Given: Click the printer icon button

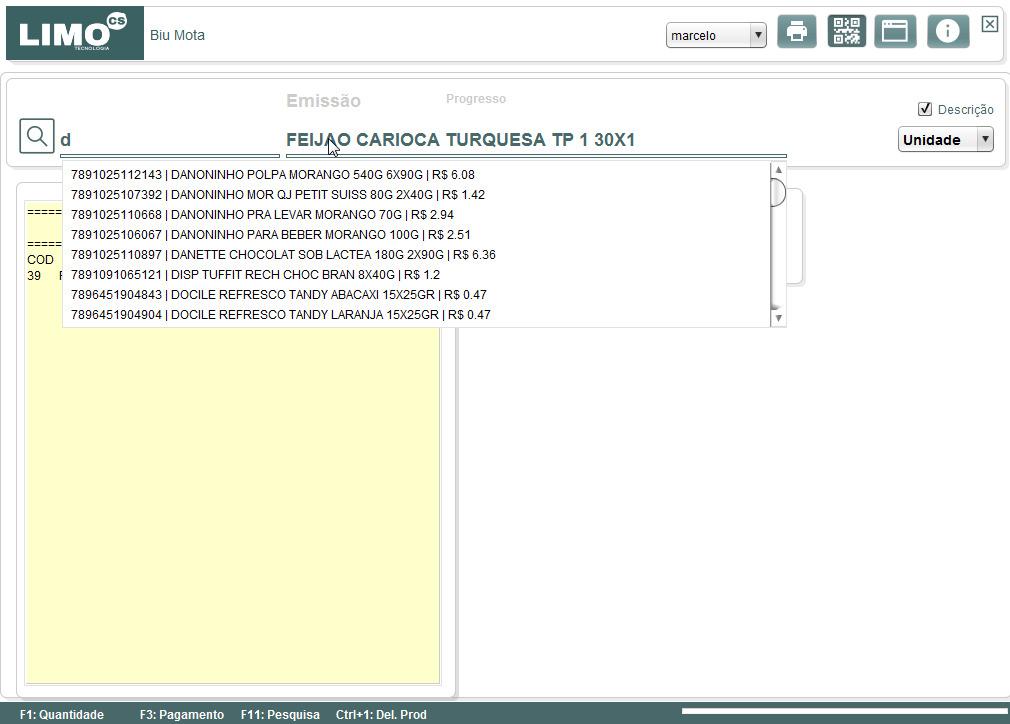Looking at the screenshot, I should point(797,31).
